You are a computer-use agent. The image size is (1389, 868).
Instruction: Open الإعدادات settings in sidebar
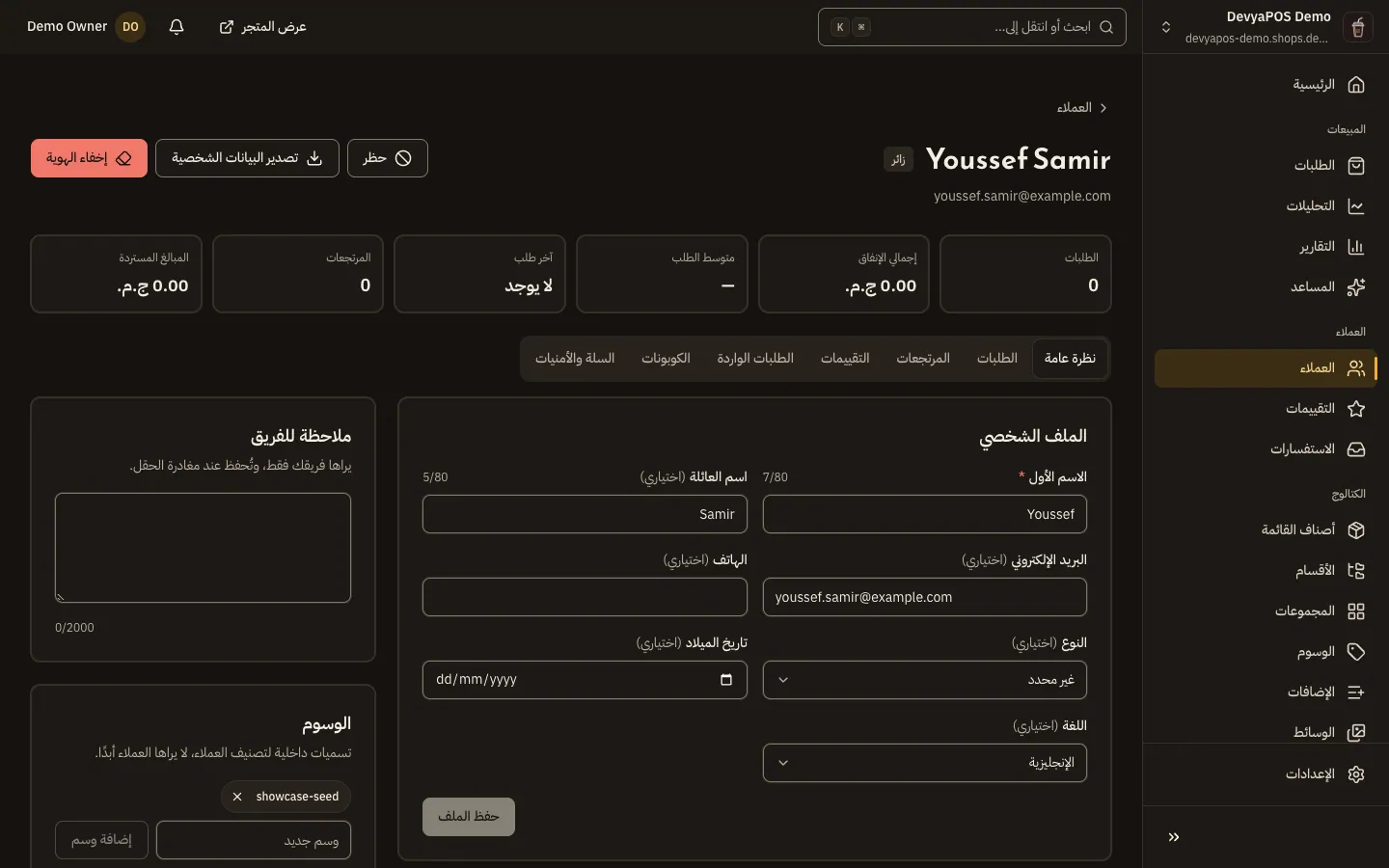pyautogui.click(x=1266, y=774)
